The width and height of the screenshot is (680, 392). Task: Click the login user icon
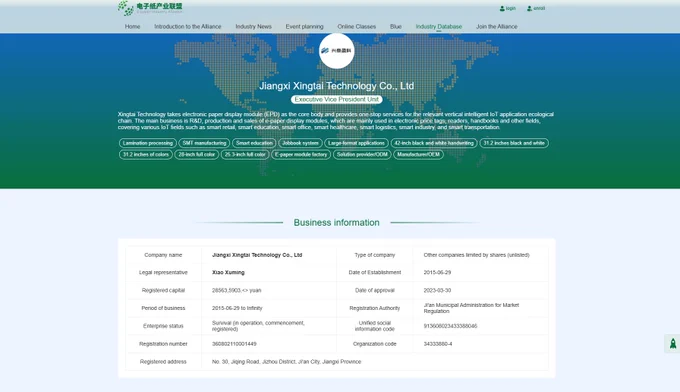click(502, 8)
